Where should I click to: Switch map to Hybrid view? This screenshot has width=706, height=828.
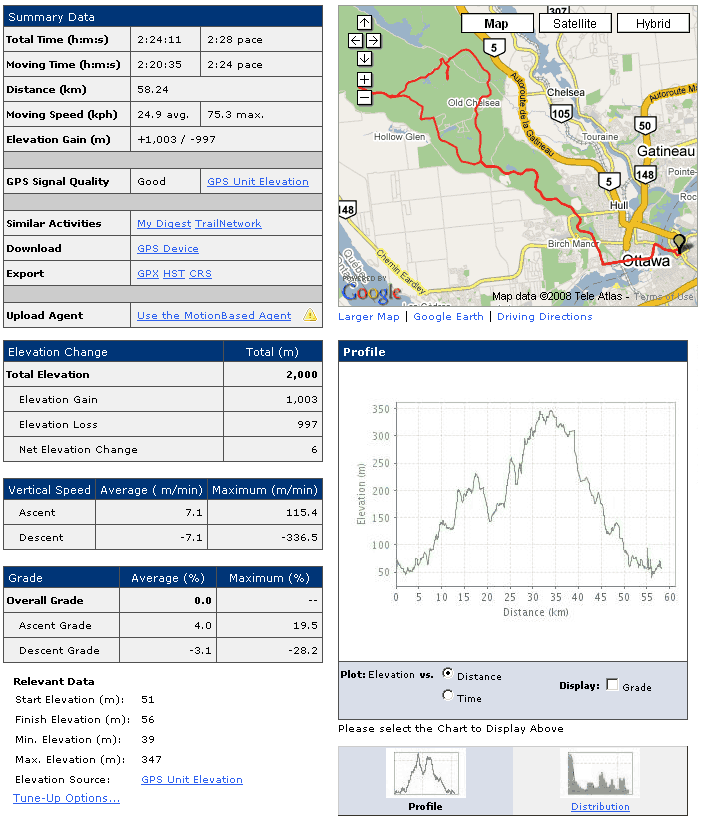point(653,24)
